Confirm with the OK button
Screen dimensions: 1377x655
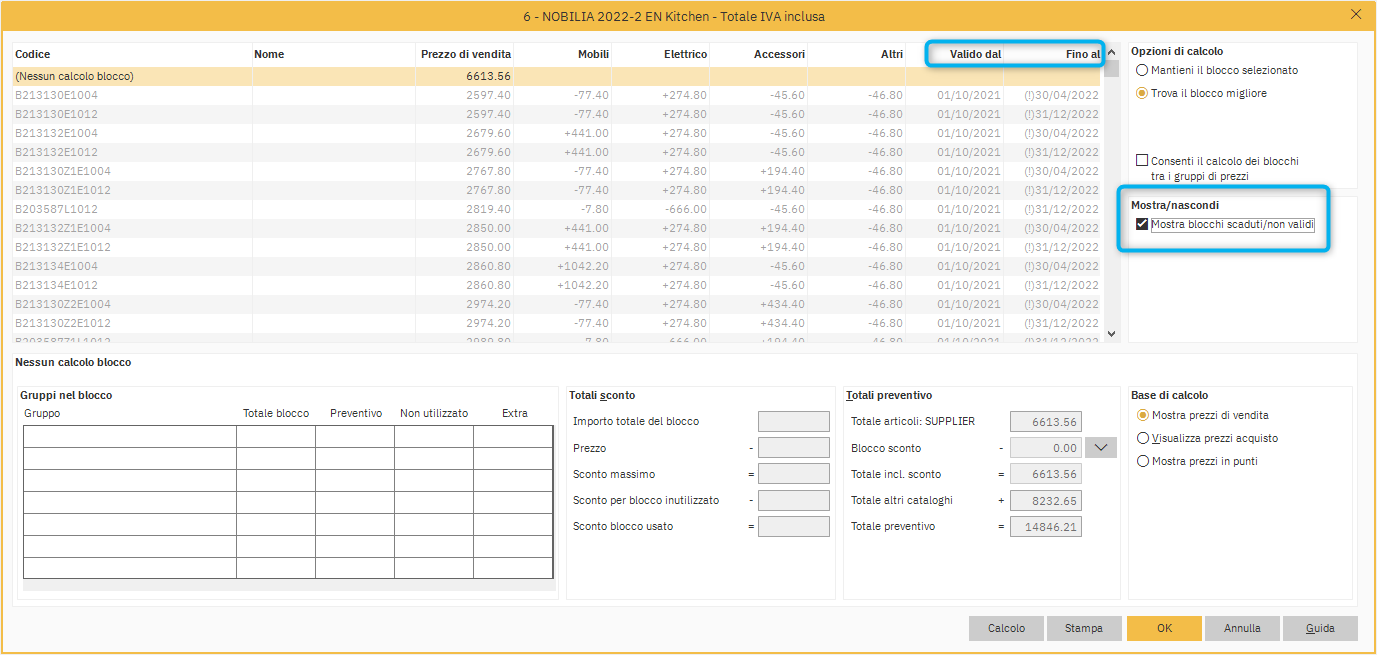(1164, 628)
